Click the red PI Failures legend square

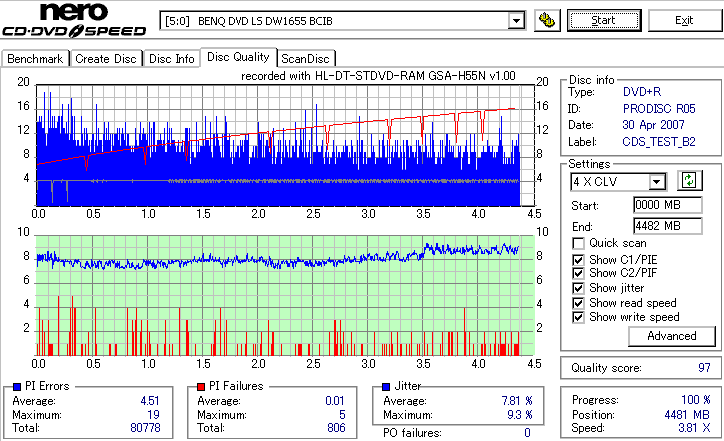(x=201, y=387)
